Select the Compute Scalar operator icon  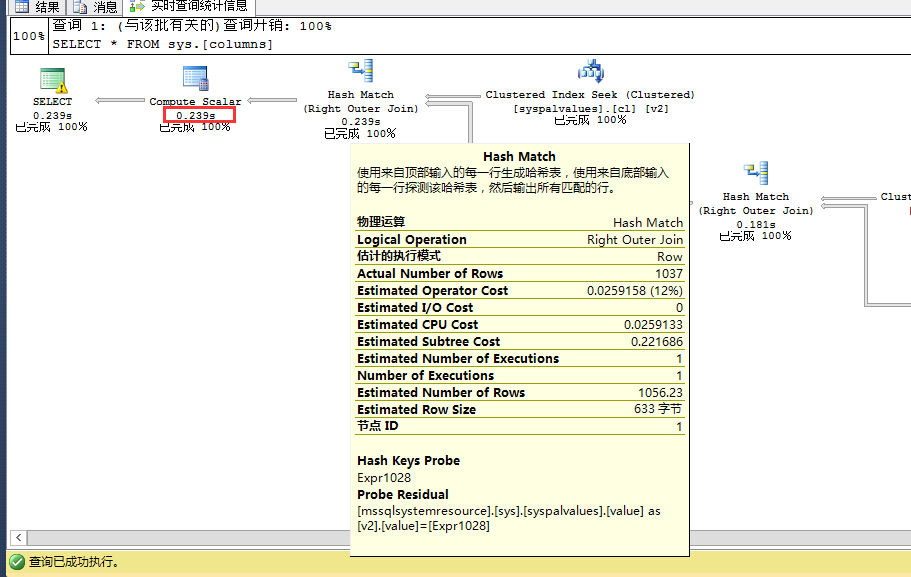tap(195, 78)
